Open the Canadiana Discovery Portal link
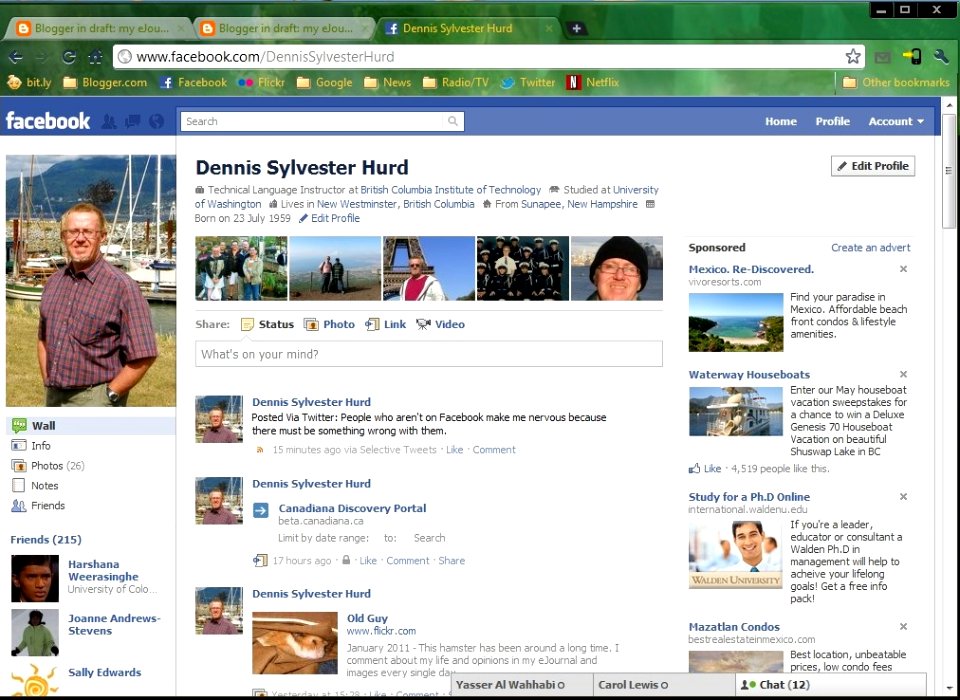 (x=352, y=508)
